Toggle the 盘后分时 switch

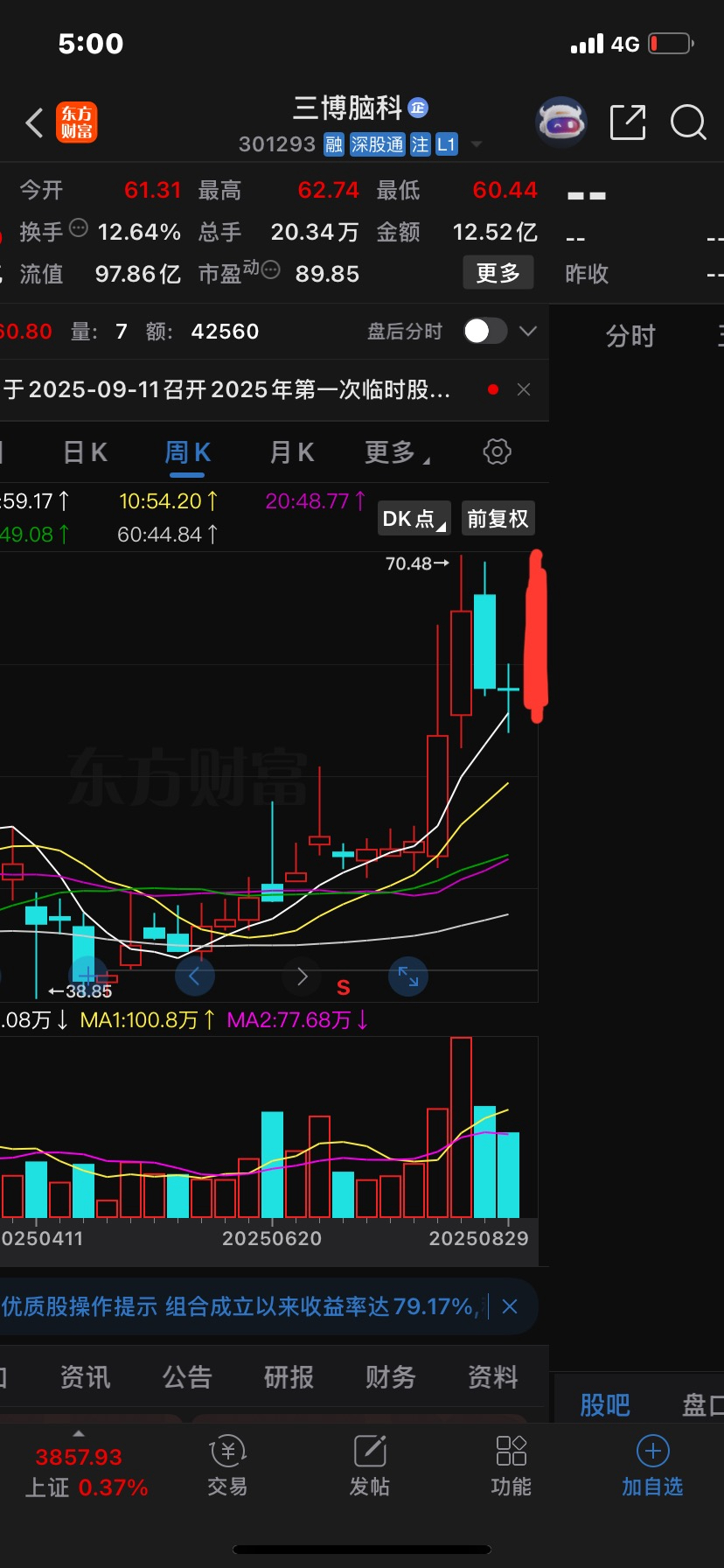point(485,331)
